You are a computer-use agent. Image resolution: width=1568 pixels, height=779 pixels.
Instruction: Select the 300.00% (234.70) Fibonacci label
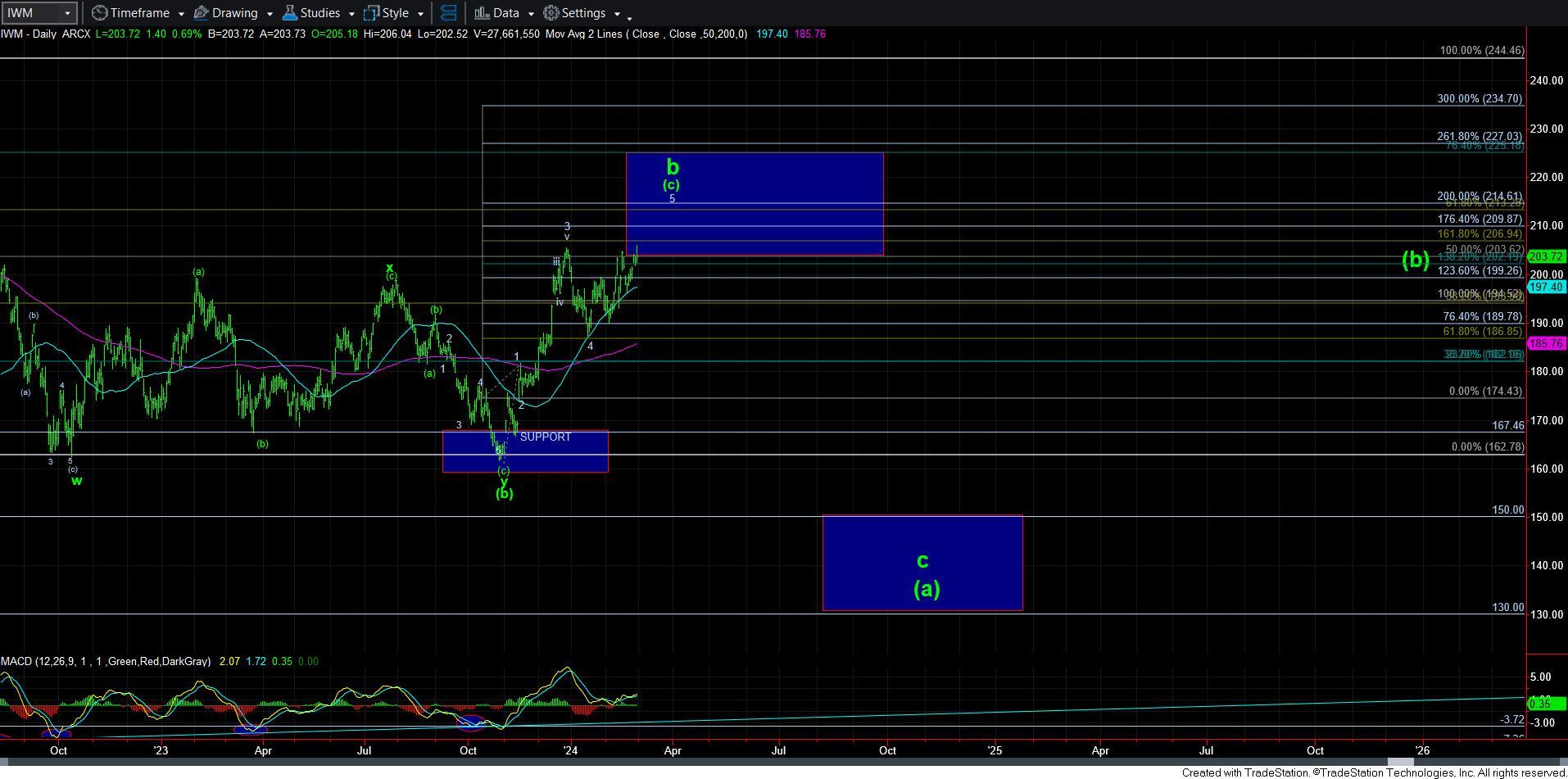[x=1480, y=98]
